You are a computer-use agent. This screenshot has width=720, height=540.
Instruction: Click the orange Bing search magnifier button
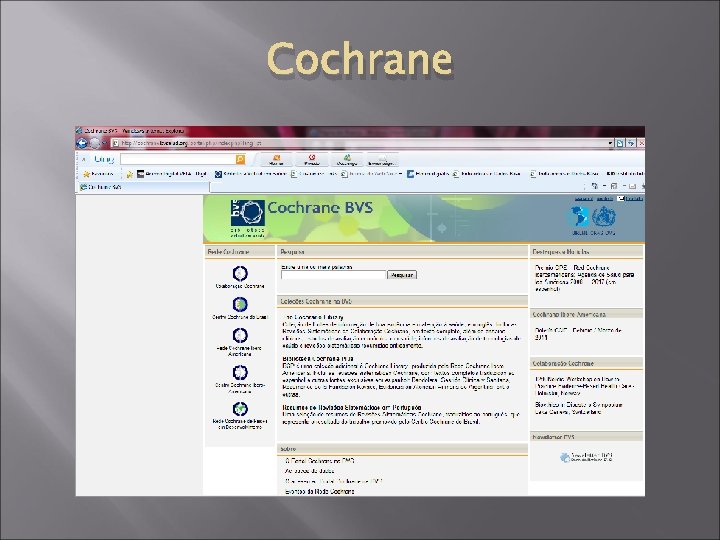tap(240, 159)
